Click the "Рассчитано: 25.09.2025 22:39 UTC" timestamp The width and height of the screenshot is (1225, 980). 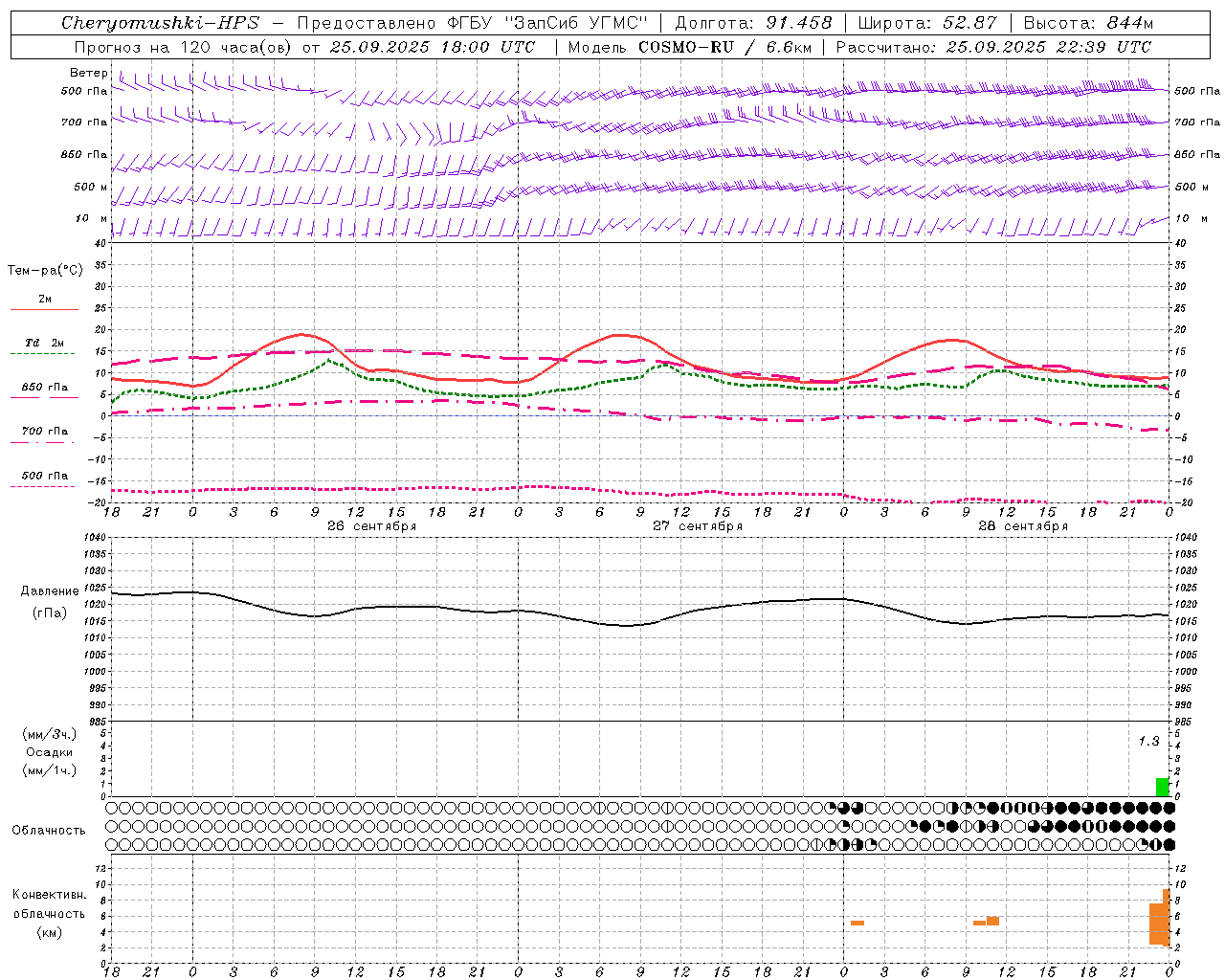(993, 47)
